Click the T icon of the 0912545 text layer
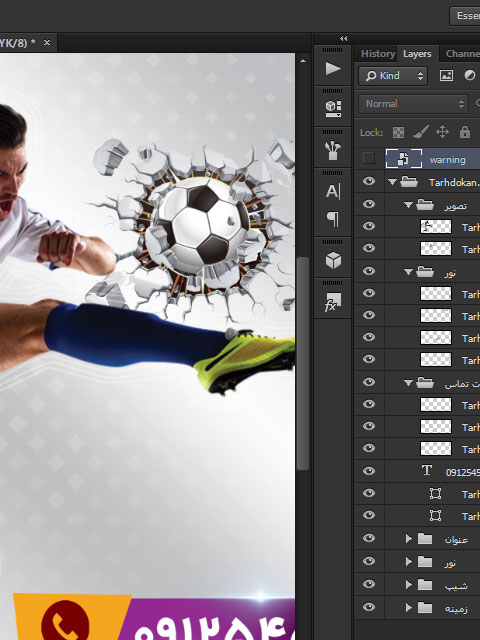 427,471
